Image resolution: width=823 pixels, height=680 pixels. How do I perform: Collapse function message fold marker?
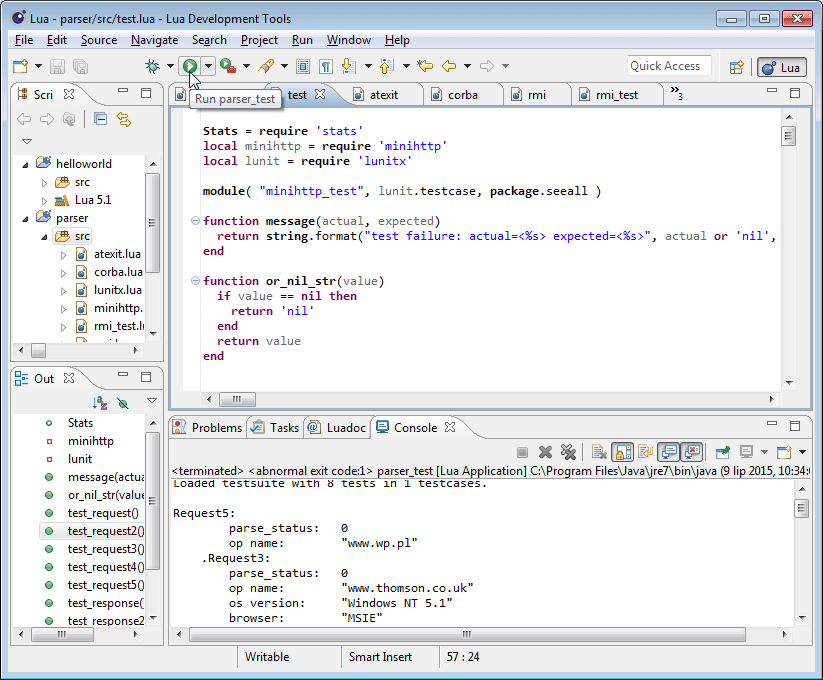pos(195,221)
